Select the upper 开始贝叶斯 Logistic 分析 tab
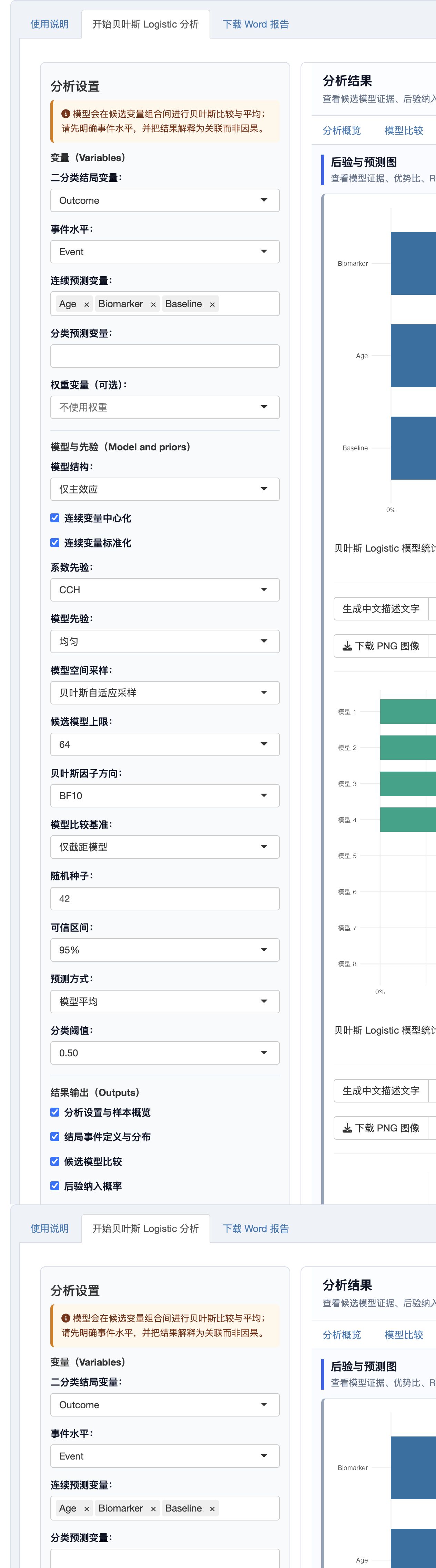Viewport: 436px width, 1568px height. click(x=145, y=24)
